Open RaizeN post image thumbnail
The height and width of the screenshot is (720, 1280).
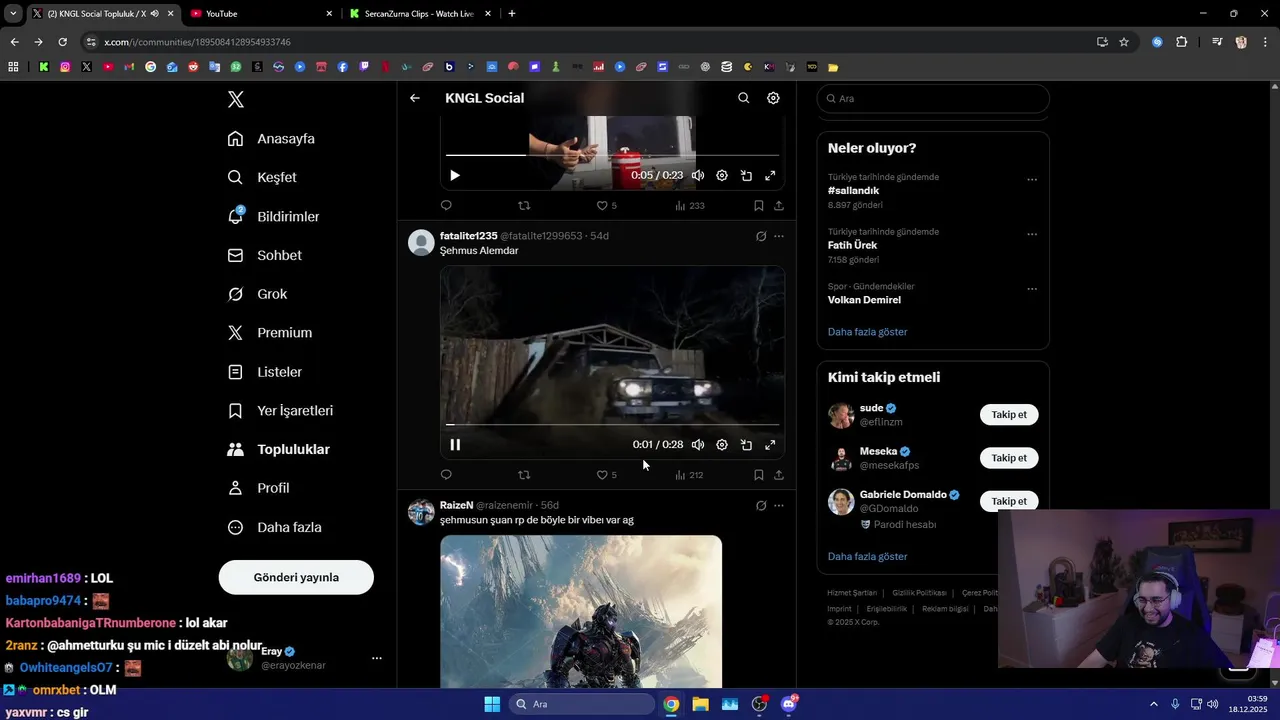tap(581, 611)
